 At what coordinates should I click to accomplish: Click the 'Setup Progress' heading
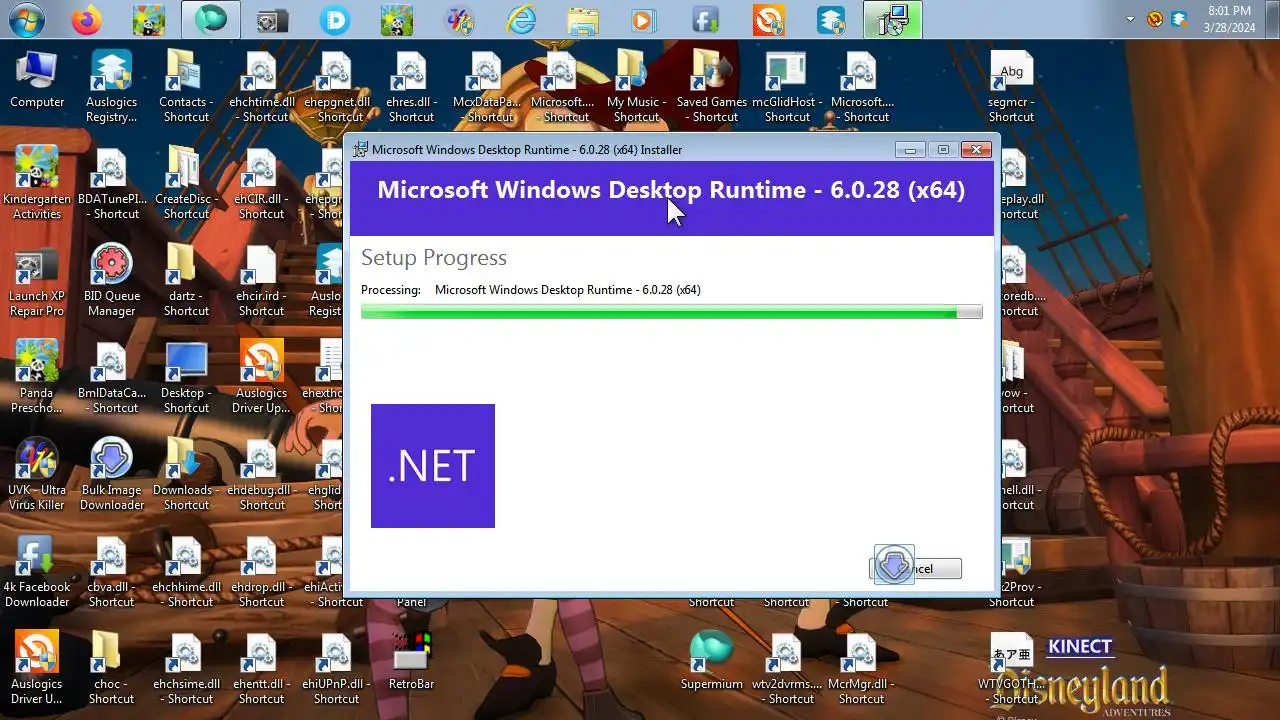[x=434, y=258]
